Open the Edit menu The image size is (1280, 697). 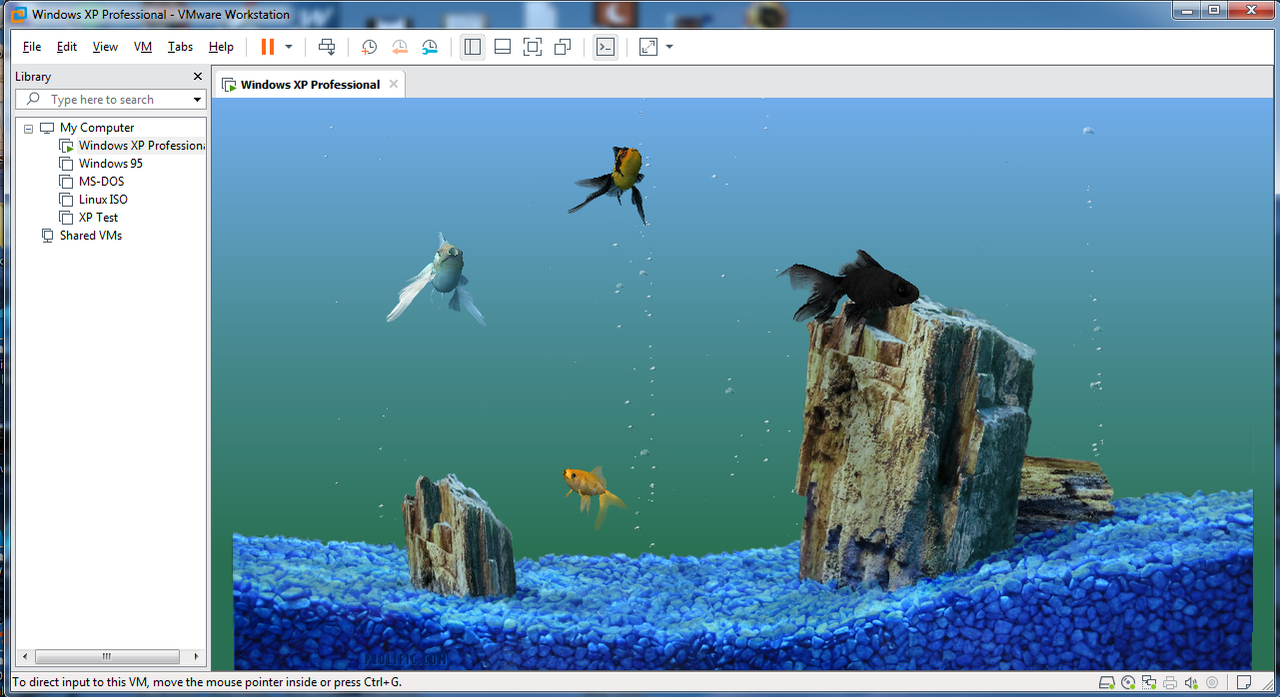67,47
